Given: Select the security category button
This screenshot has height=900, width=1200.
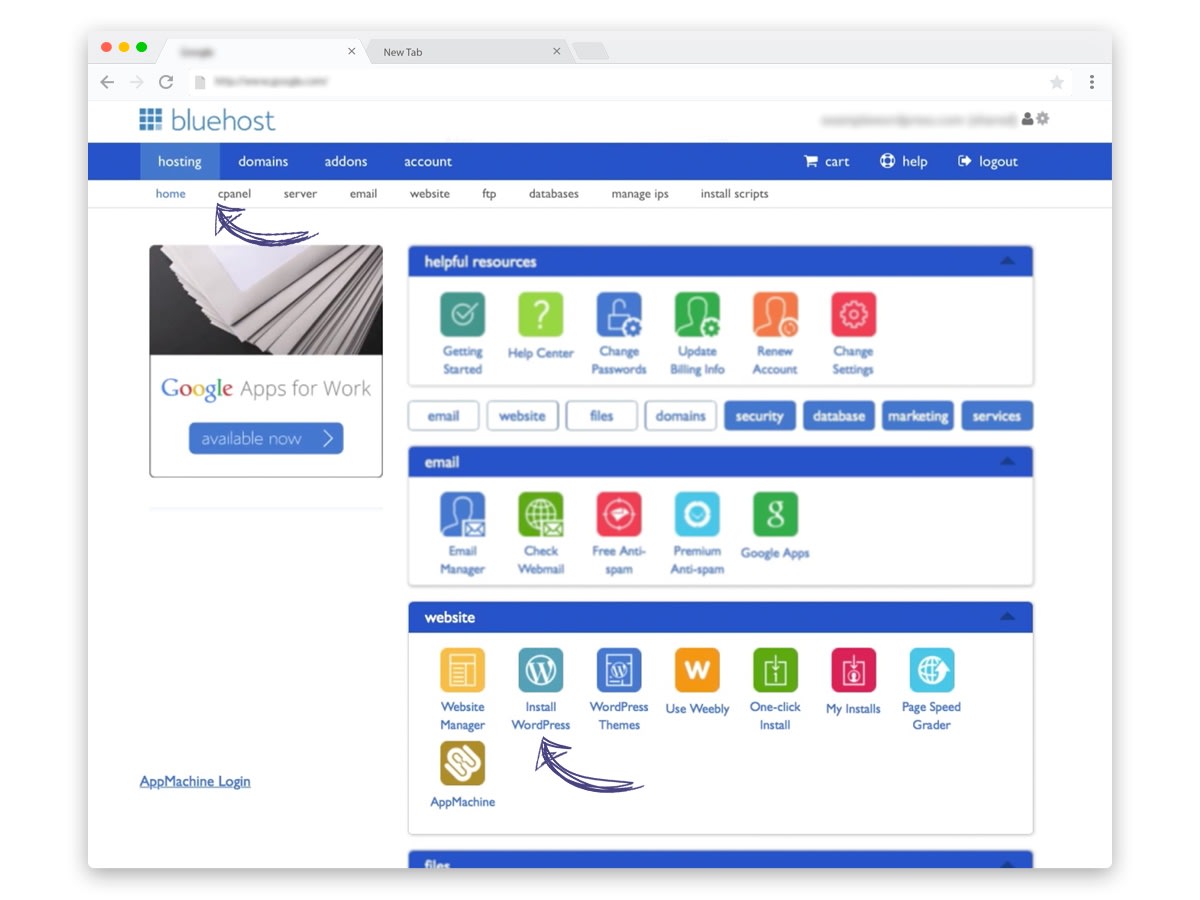Looking at the screenshot, I should pos(760,416).
